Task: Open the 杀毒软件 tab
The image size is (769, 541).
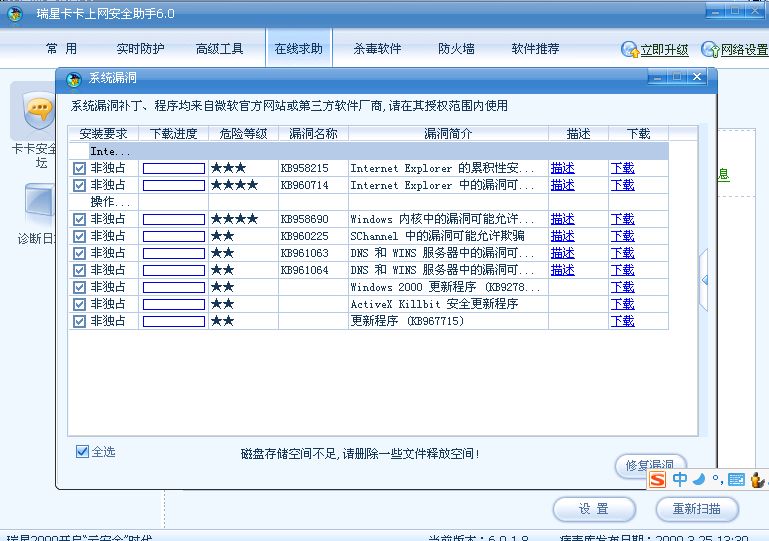Action: [x=378, y=49]
